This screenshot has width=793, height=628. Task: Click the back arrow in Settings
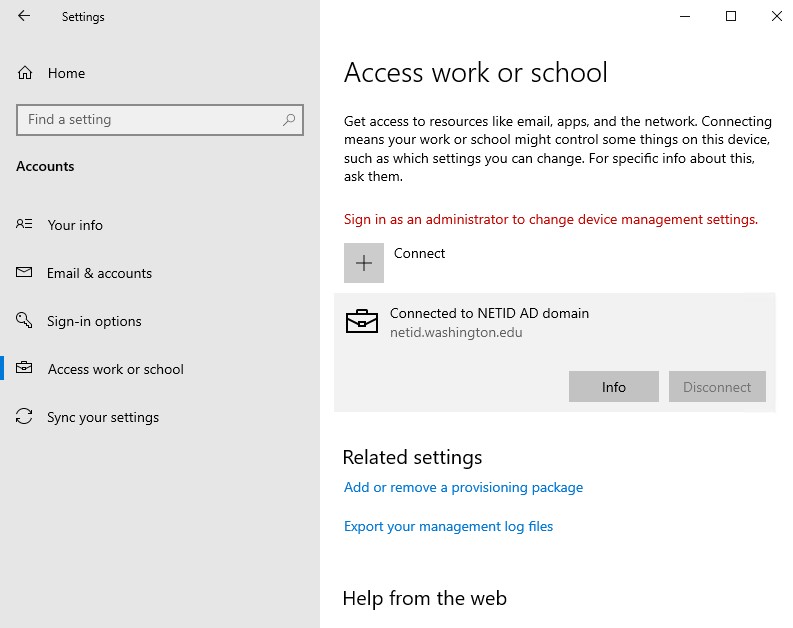(x=24, y=16)
